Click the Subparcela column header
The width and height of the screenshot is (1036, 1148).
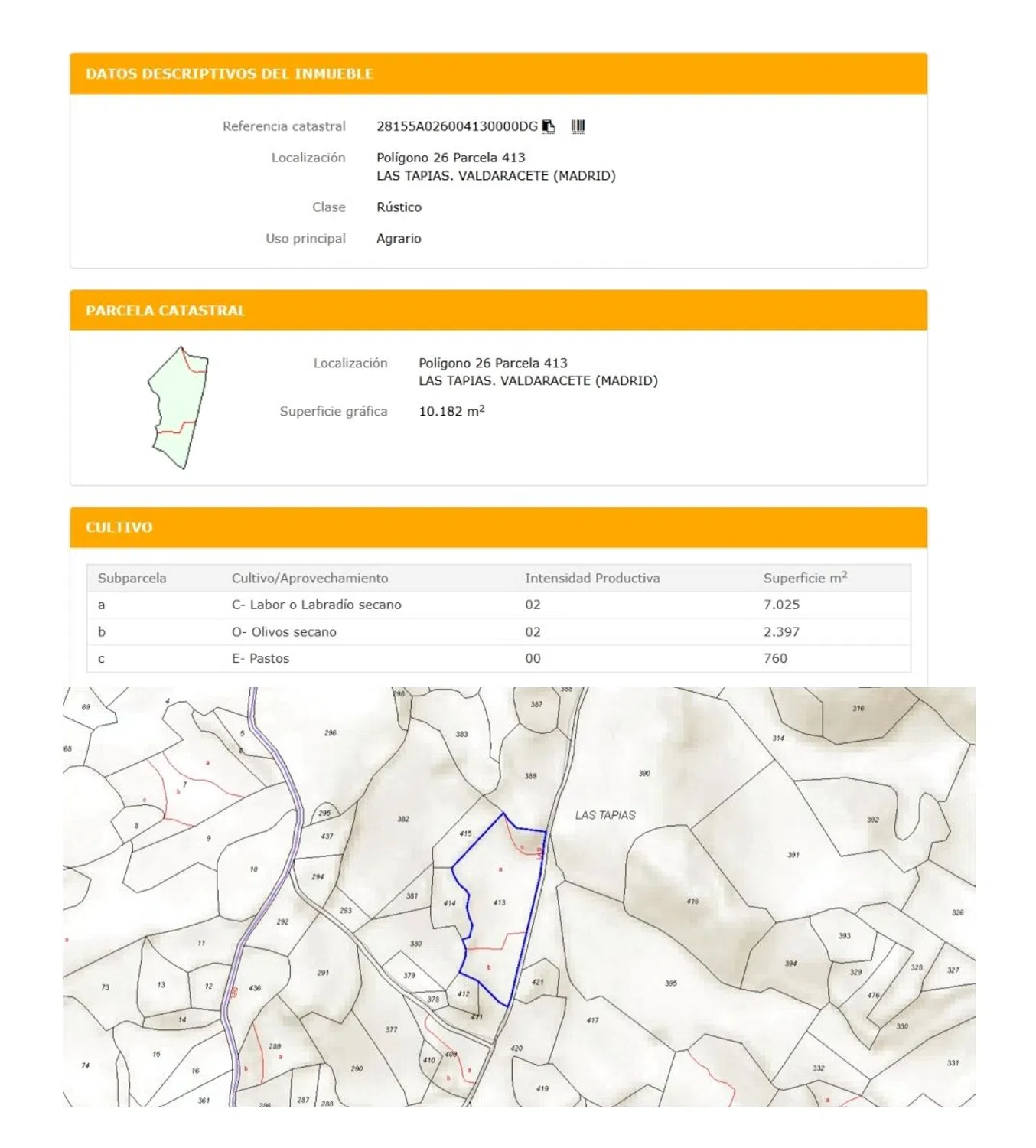pos(132,579)
